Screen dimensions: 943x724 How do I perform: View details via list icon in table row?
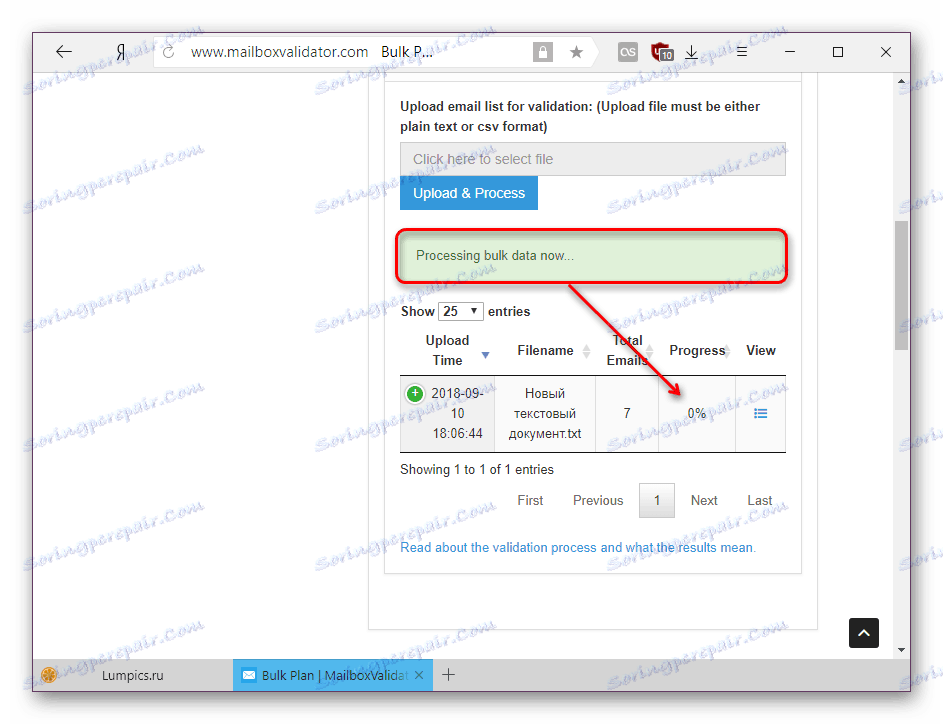760,413
